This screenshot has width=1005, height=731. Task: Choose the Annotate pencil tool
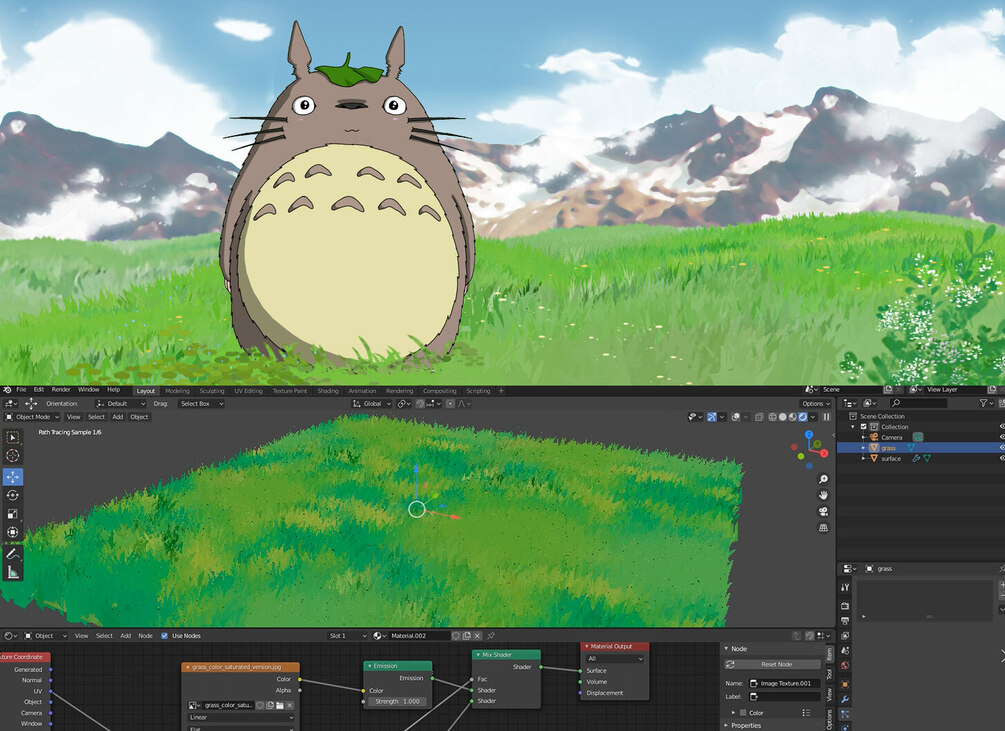point(13,554)
